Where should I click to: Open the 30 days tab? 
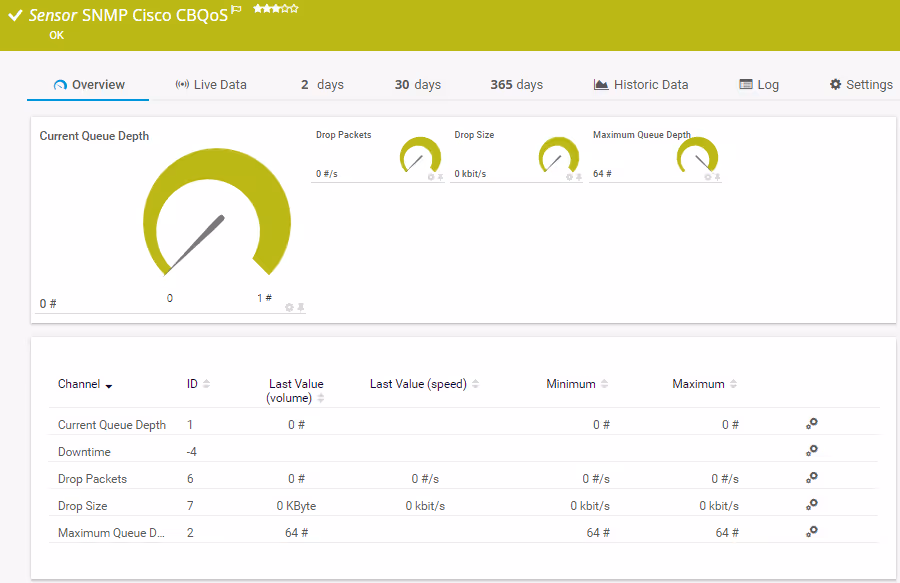pos(417,85)
